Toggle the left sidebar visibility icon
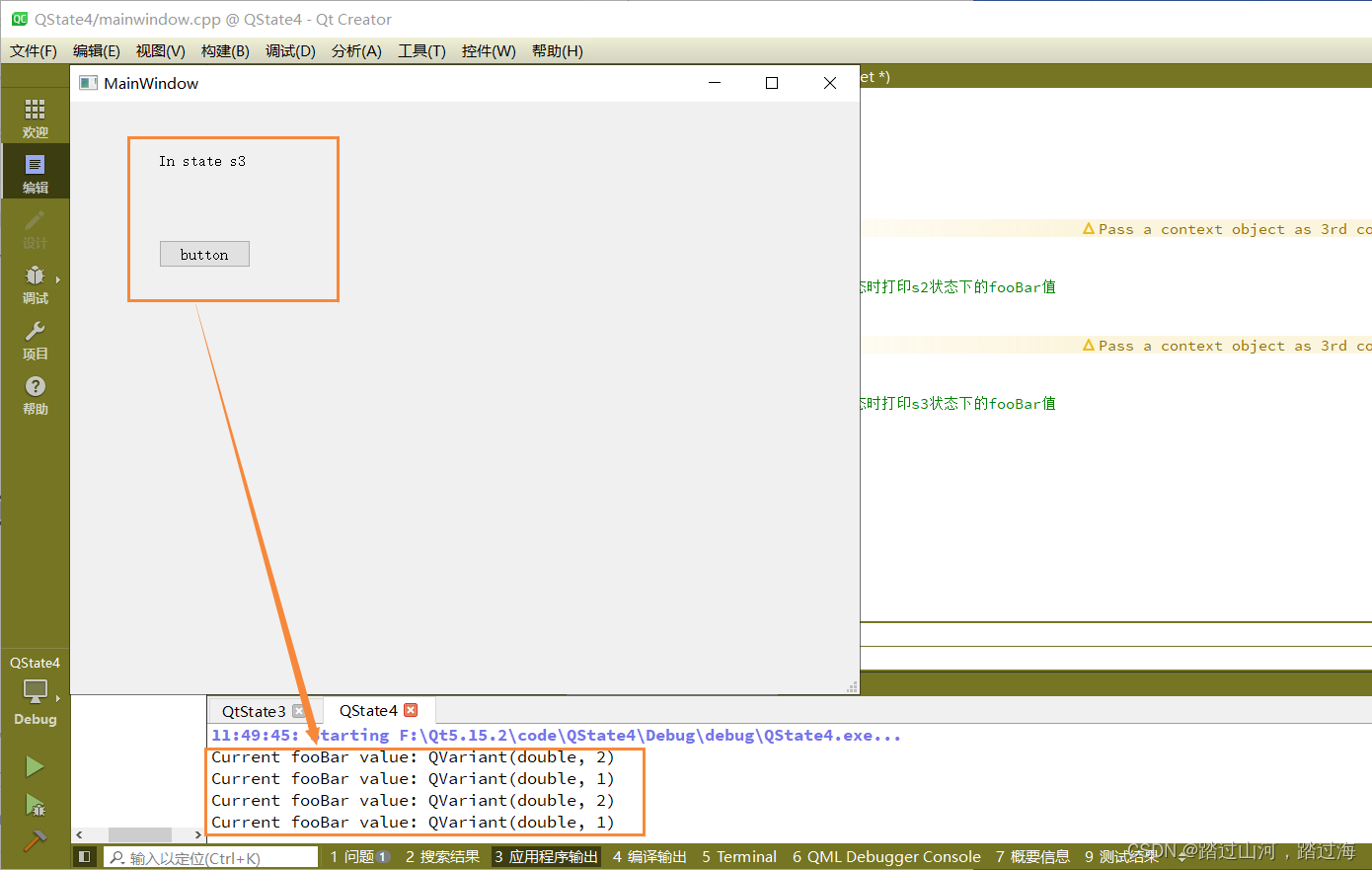This screenshot has width=1372, height=870. coord(85,857)
